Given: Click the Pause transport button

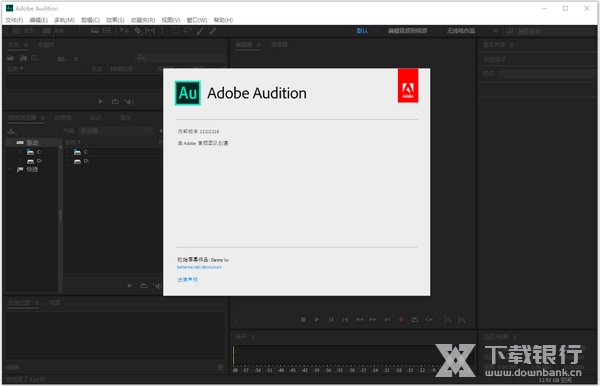Looking at the screenshot, I should 331,319.
